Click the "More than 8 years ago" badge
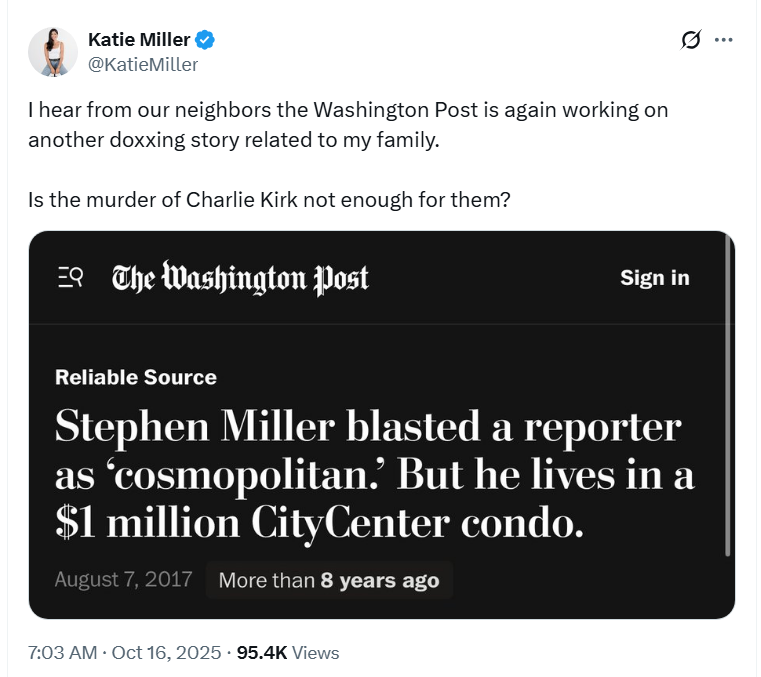This screenshot has height=677, width=761. [329, 580]
